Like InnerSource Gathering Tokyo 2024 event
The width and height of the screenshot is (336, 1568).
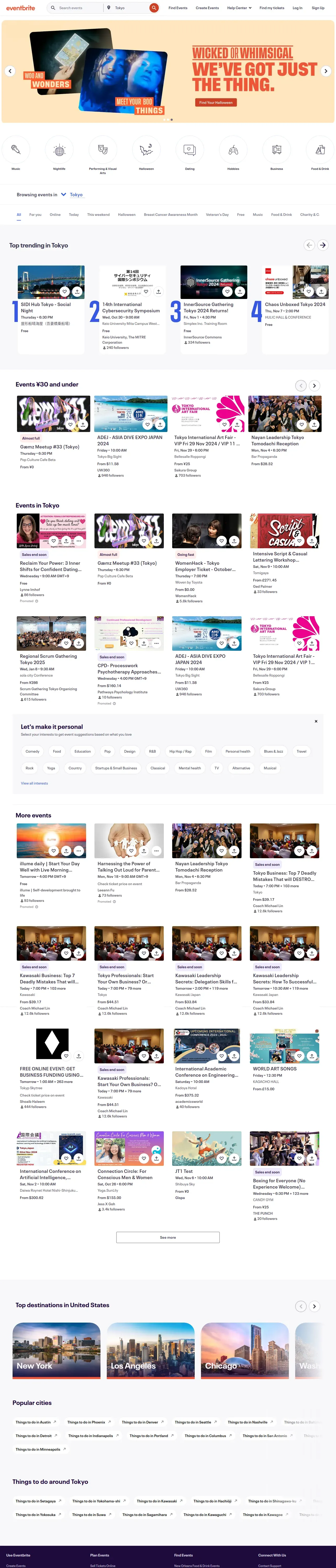227,292
